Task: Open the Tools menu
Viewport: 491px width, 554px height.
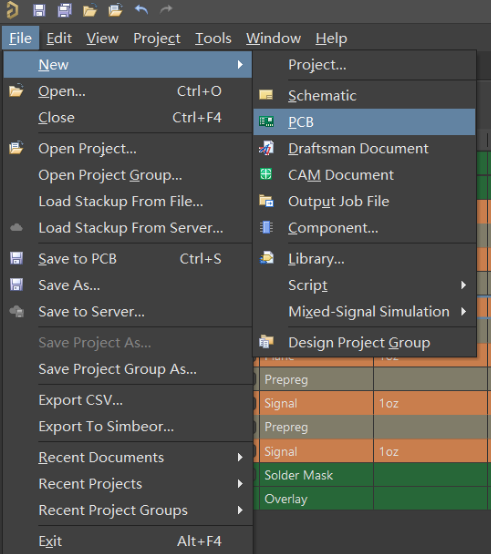Action: pos(213,38)
